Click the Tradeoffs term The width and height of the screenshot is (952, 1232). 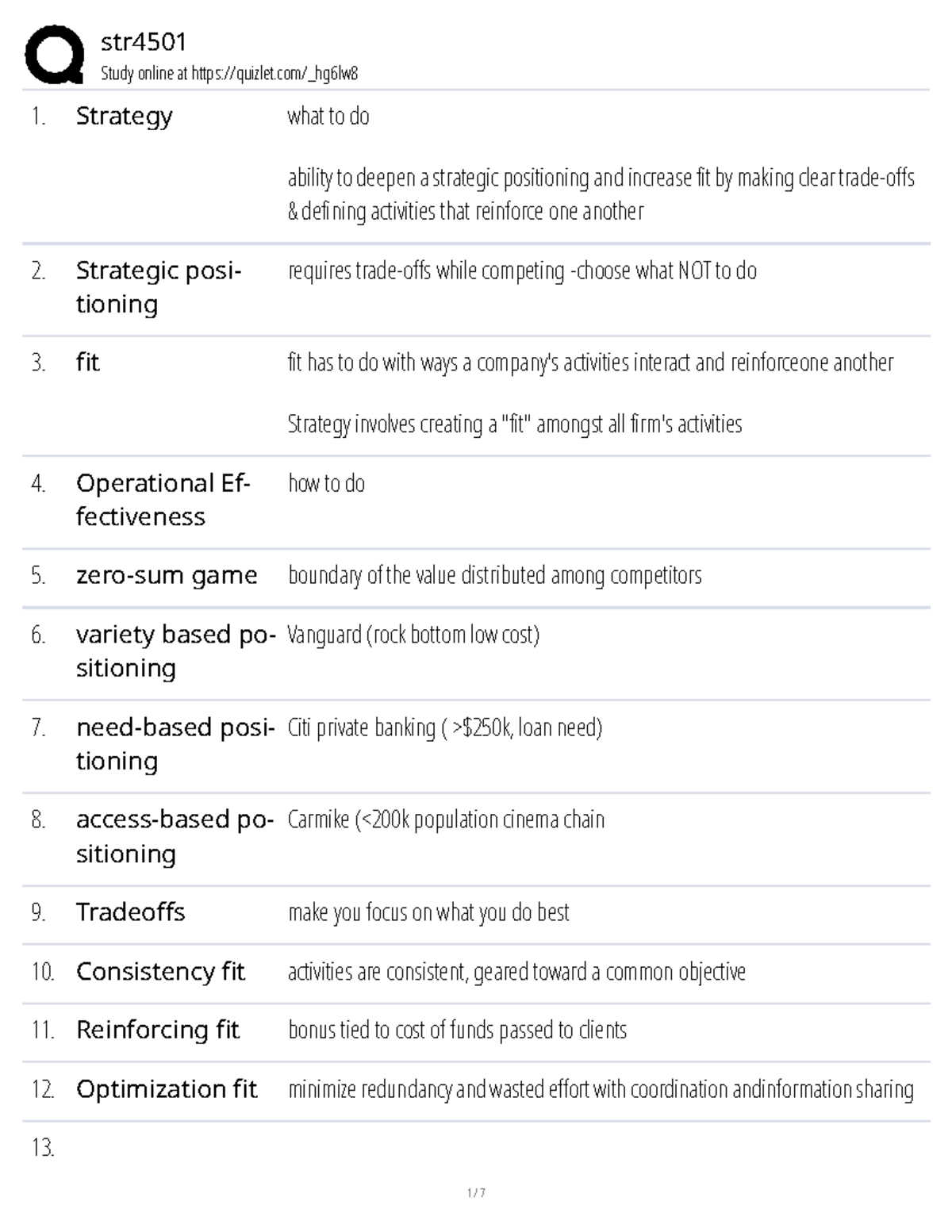131,912
